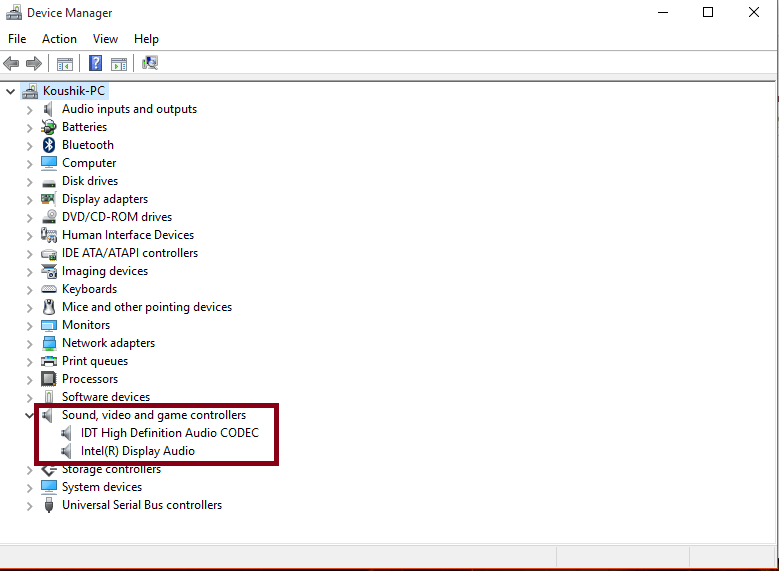Click the Show/Hide Action Pane toolbar icon
779x571 pixels.
[x=119, y=64]
